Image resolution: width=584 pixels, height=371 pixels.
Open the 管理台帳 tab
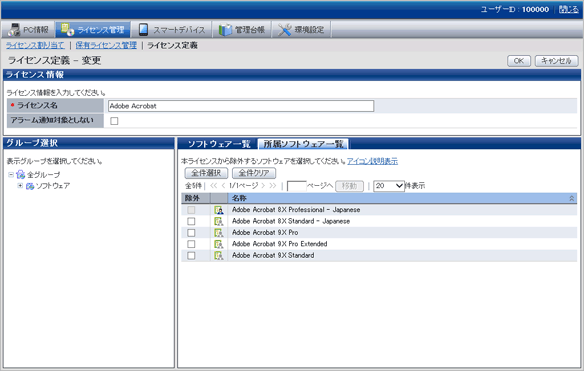pyautogui.click(x=242, y=29)
